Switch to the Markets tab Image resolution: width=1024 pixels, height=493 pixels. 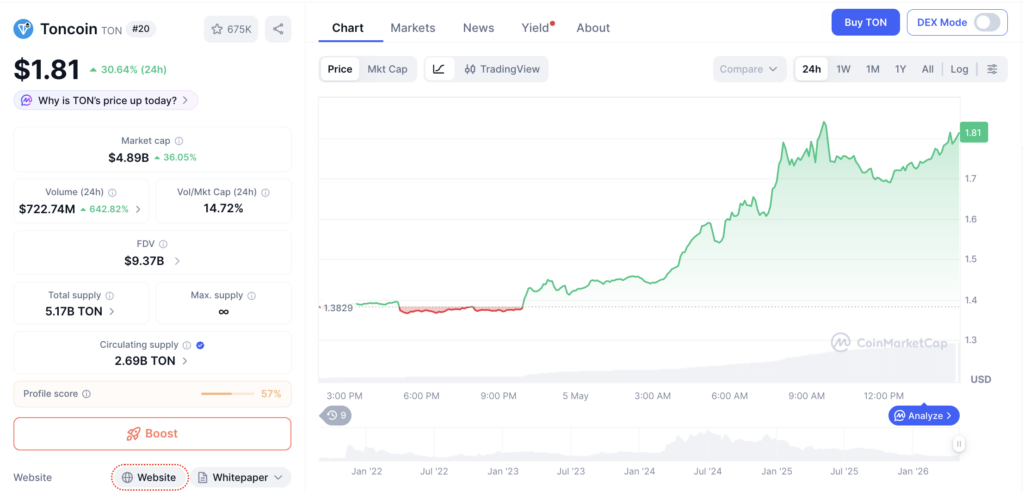pyautogui.click(x=413, y=28)
